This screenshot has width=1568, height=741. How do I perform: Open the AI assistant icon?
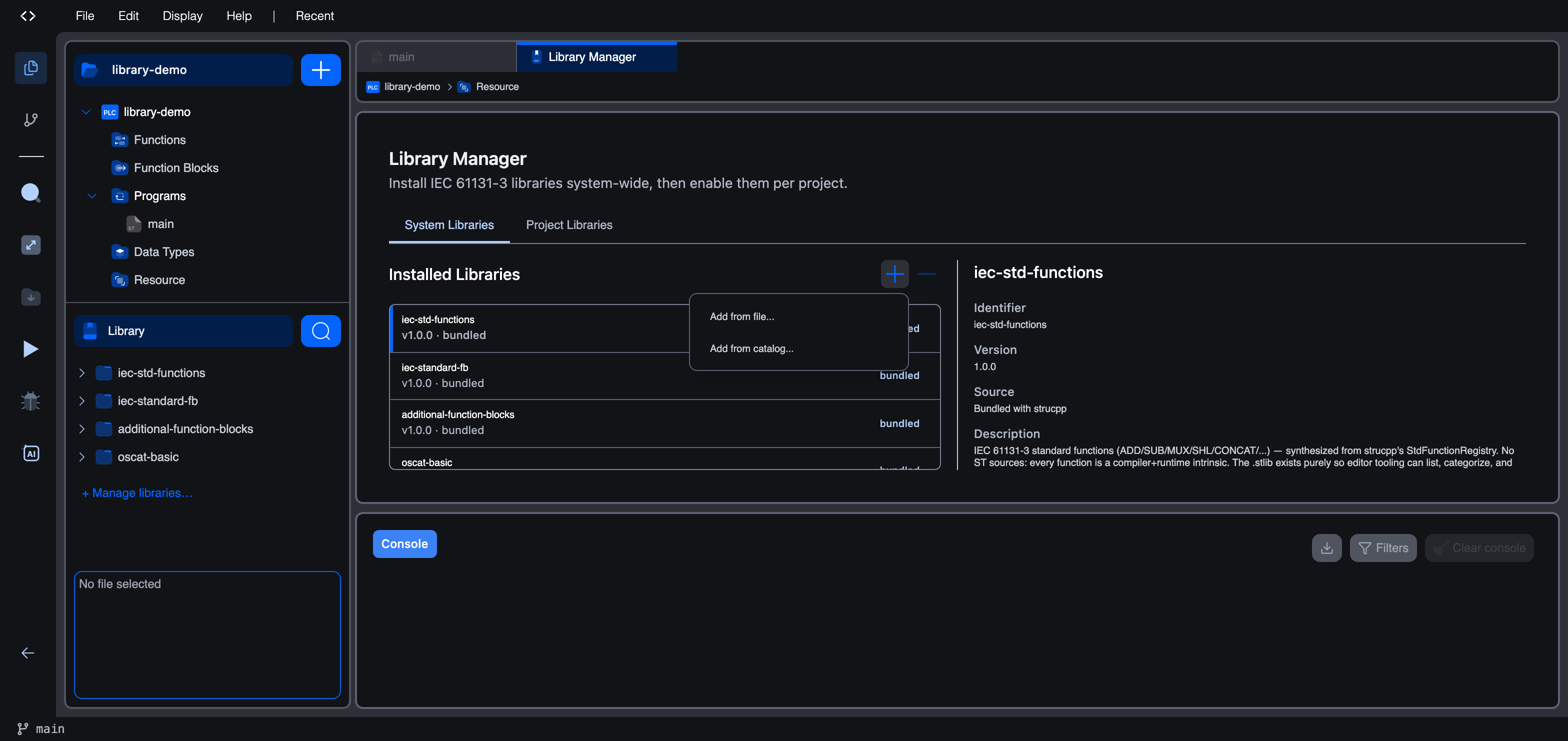30,453
